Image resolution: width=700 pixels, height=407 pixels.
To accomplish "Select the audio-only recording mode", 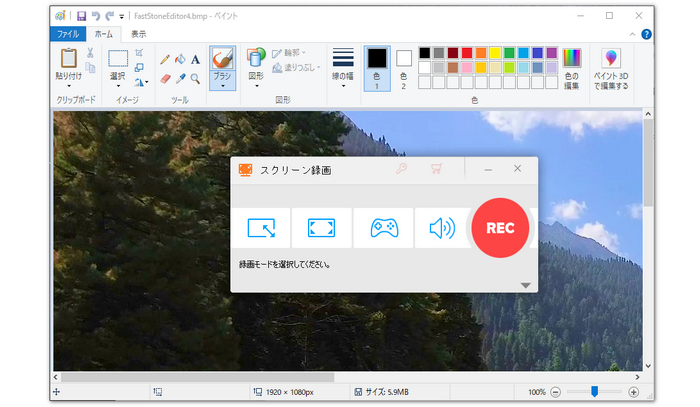I will (x=441, y=228).
